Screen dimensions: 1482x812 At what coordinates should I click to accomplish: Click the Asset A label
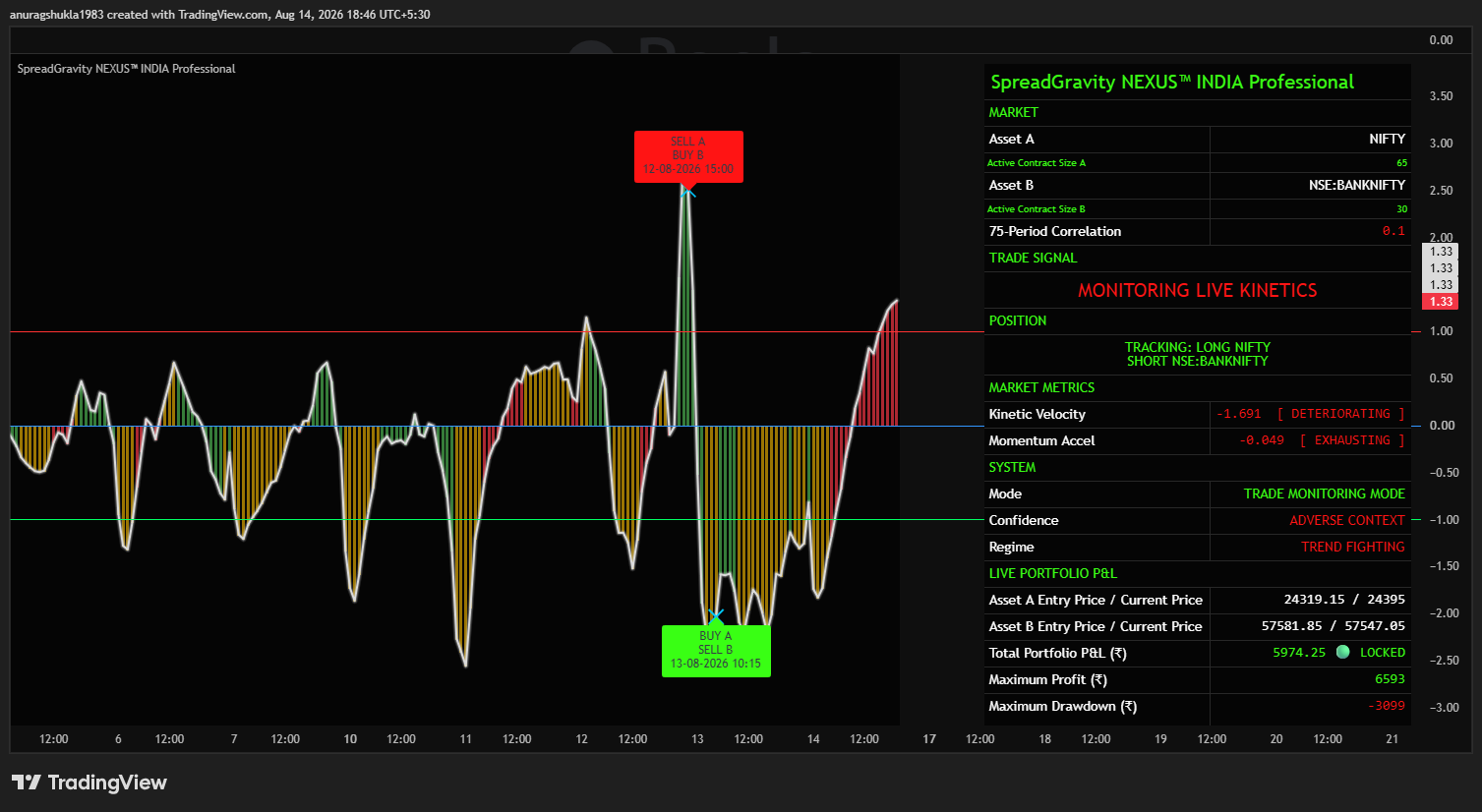click(1011, 140)
